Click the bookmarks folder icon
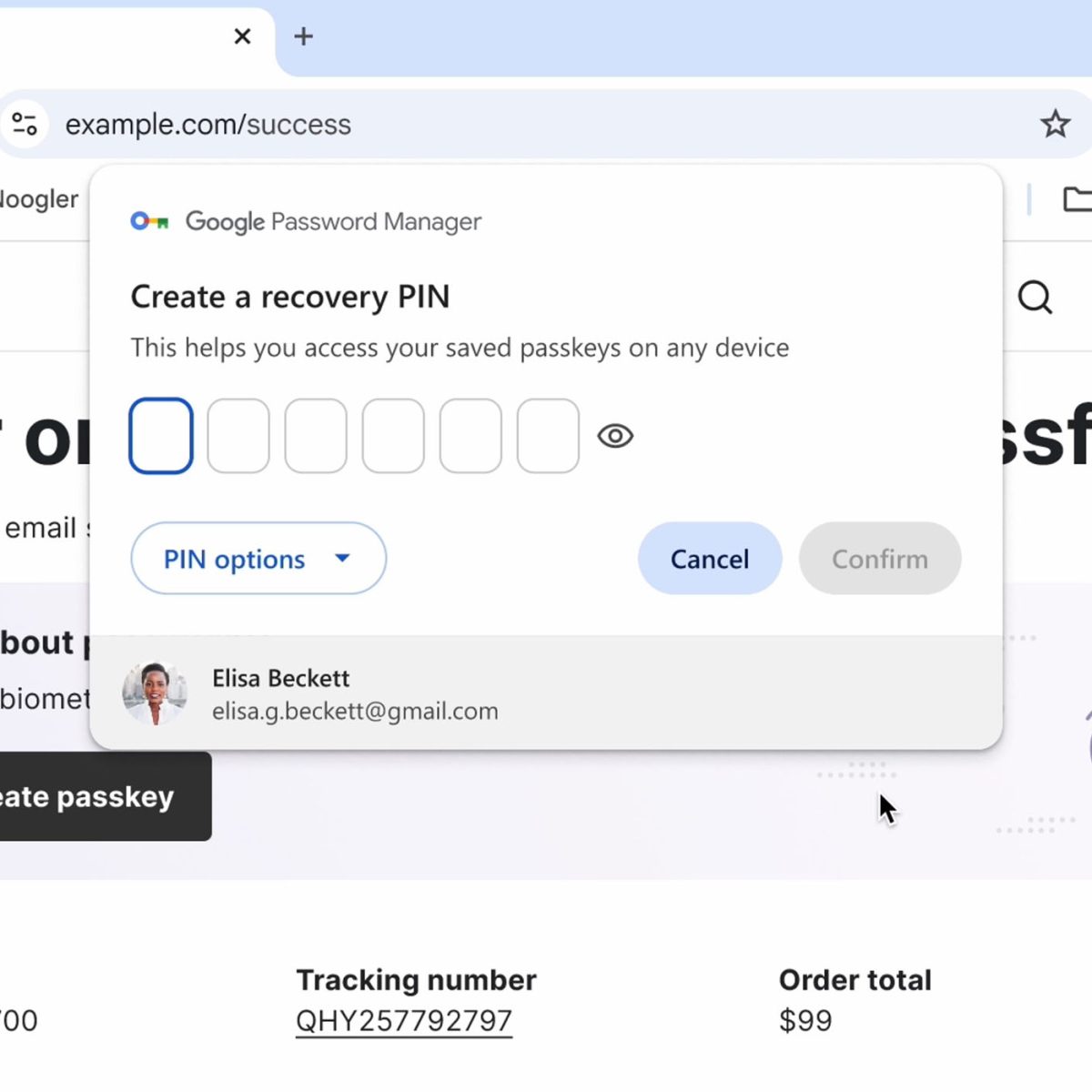The width and height of the screenshot is (1092, 1092). coord(1077,198)
